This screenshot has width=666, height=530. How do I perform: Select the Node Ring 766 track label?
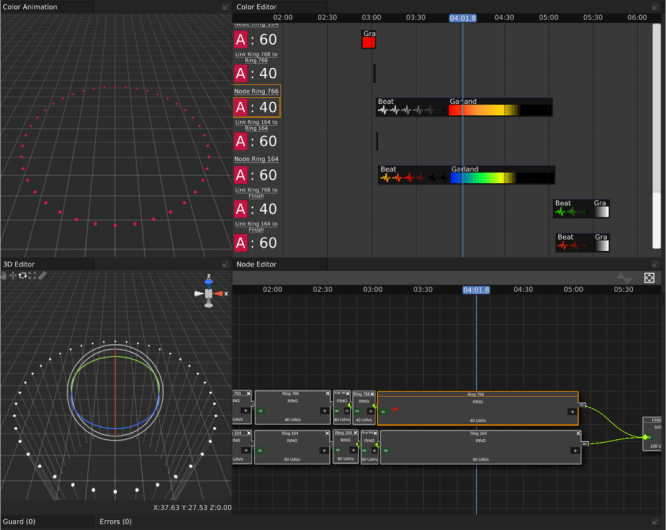256,91
